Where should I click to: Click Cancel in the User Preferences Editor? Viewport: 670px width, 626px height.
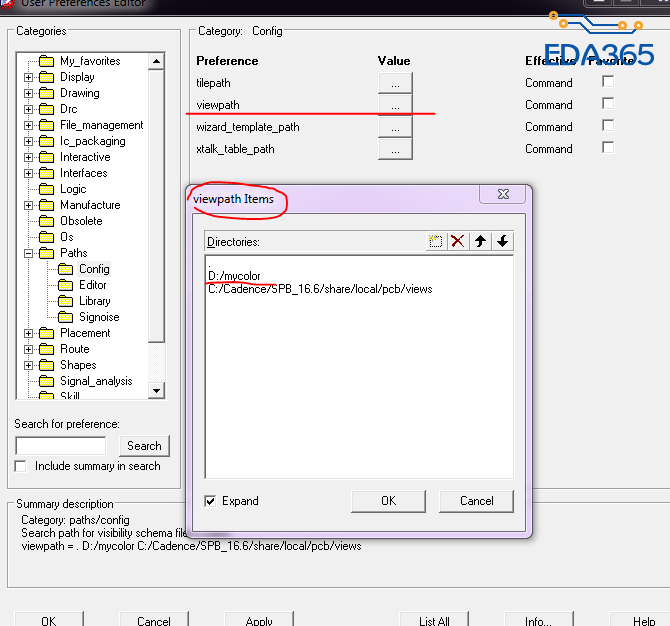tap(154, 620)
